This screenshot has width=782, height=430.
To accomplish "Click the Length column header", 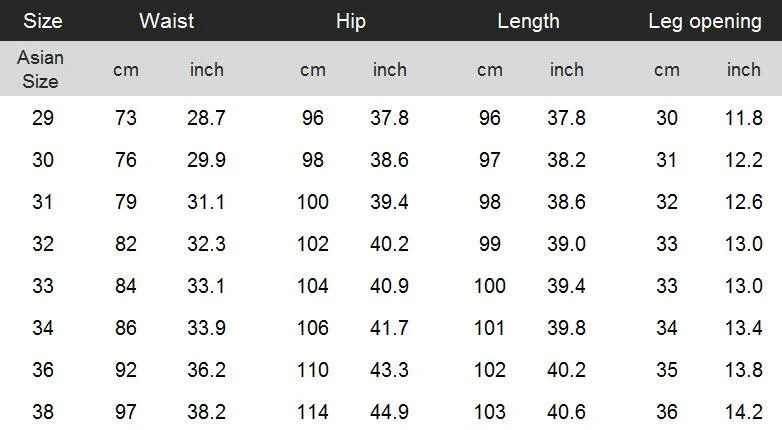I will pyautogui.click(x=528, y=21).
